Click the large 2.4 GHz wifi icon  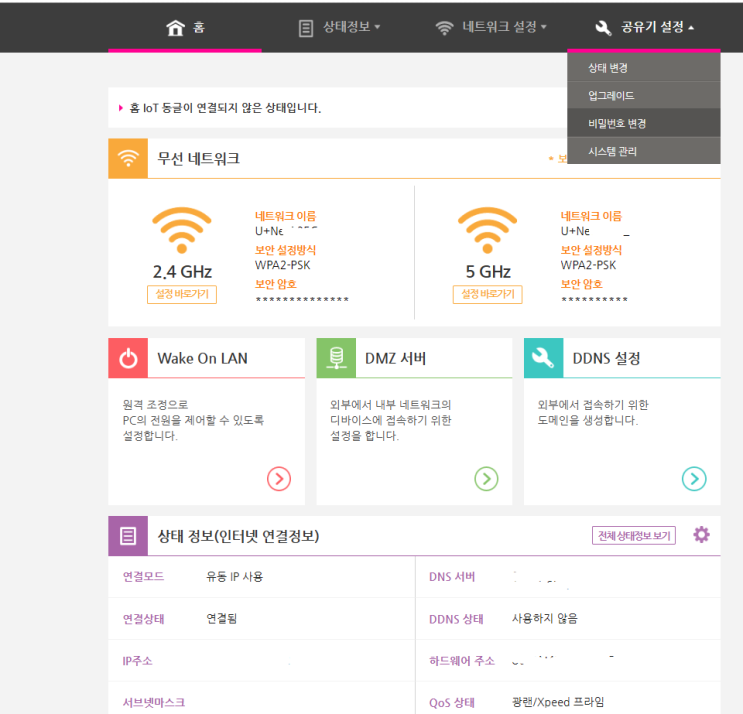click(x=181, y=230)
